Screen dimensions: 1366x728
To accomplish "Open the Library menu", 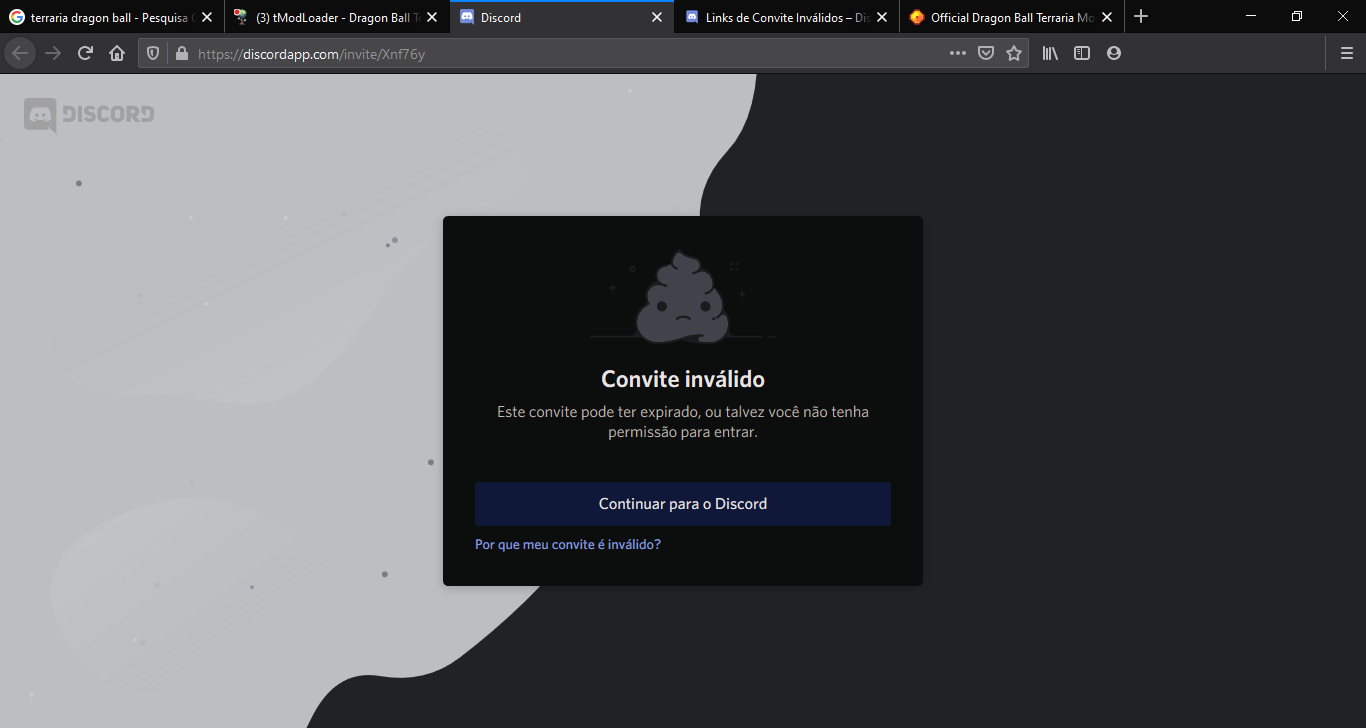I will point(1050,53).
